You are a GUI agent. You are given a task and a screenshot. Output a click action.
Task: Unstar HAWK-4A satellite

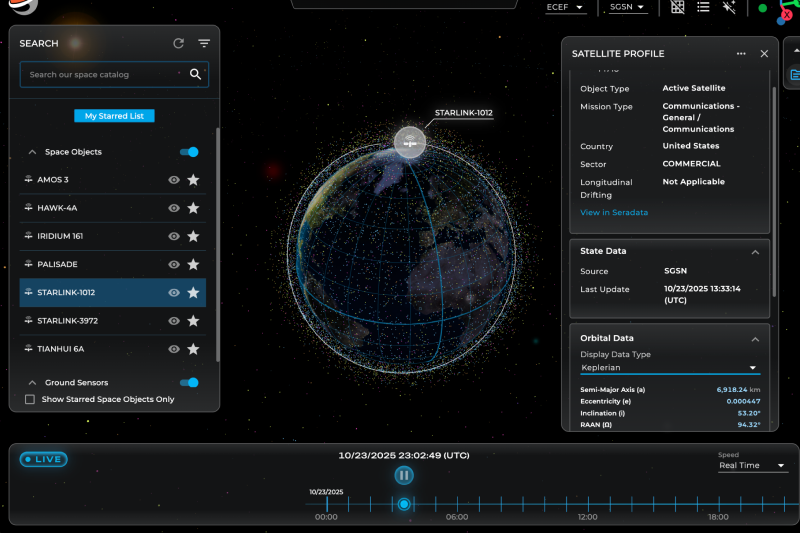pyautogui.click(x=193, y=208)
